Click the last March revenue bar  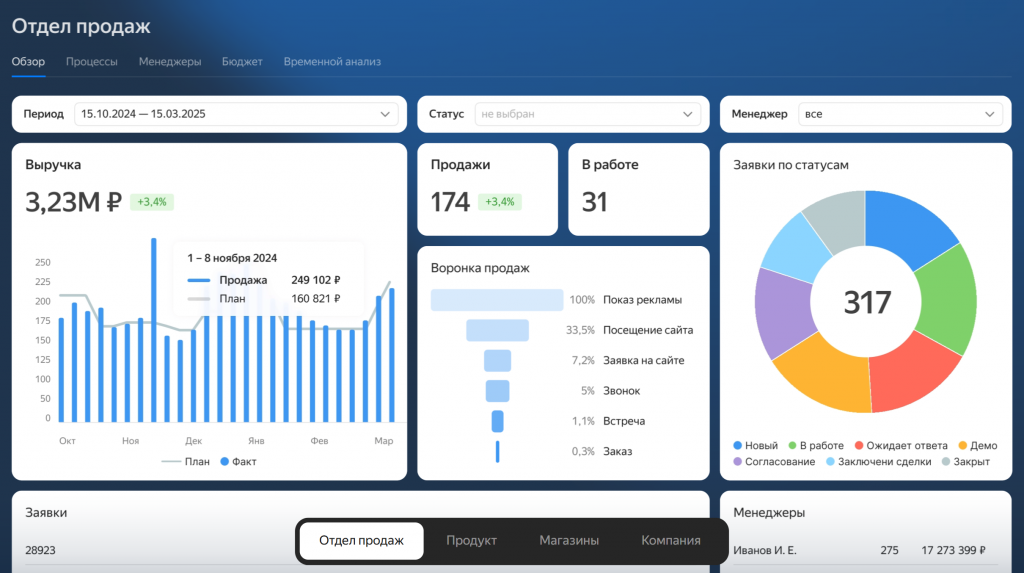coord(392,355)
